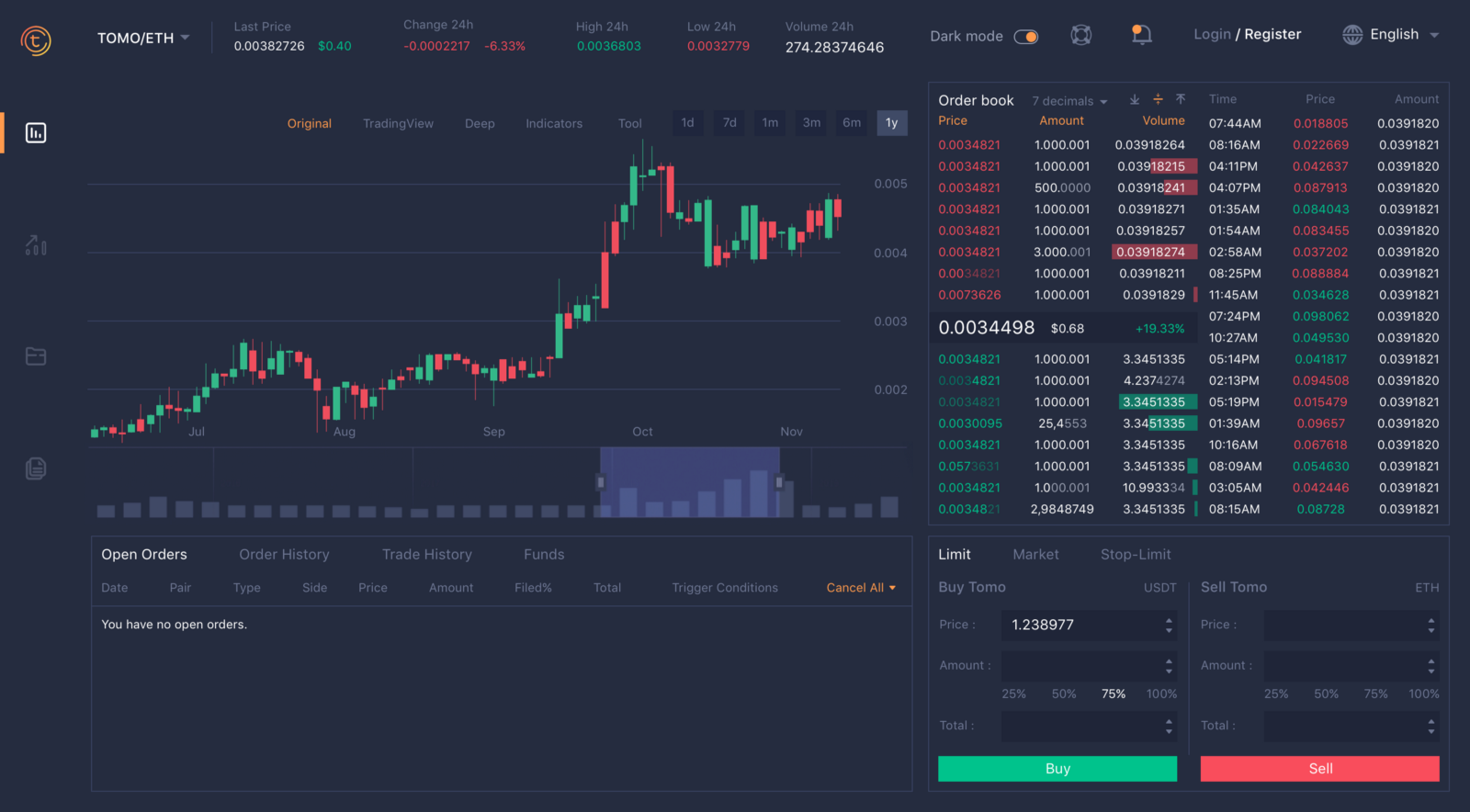Viewport: 1470px width, 812px height.
Task: Click the right handle of chart range selector
Action: tap(779, 482)
